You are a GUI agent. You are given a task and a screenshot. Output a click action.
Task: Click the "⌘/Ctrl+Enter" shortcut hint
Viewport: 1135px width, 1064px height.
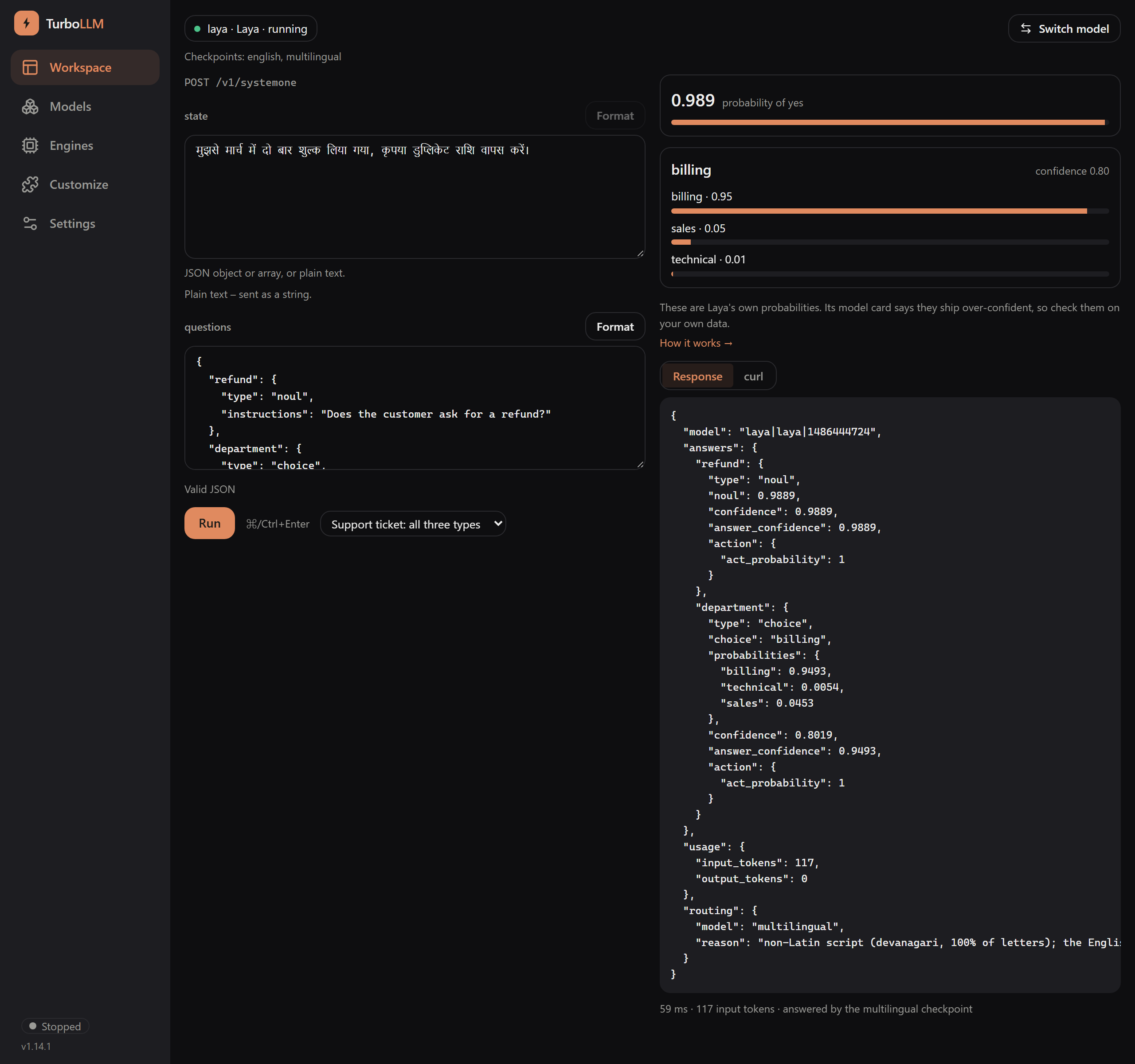click(278, 524)
